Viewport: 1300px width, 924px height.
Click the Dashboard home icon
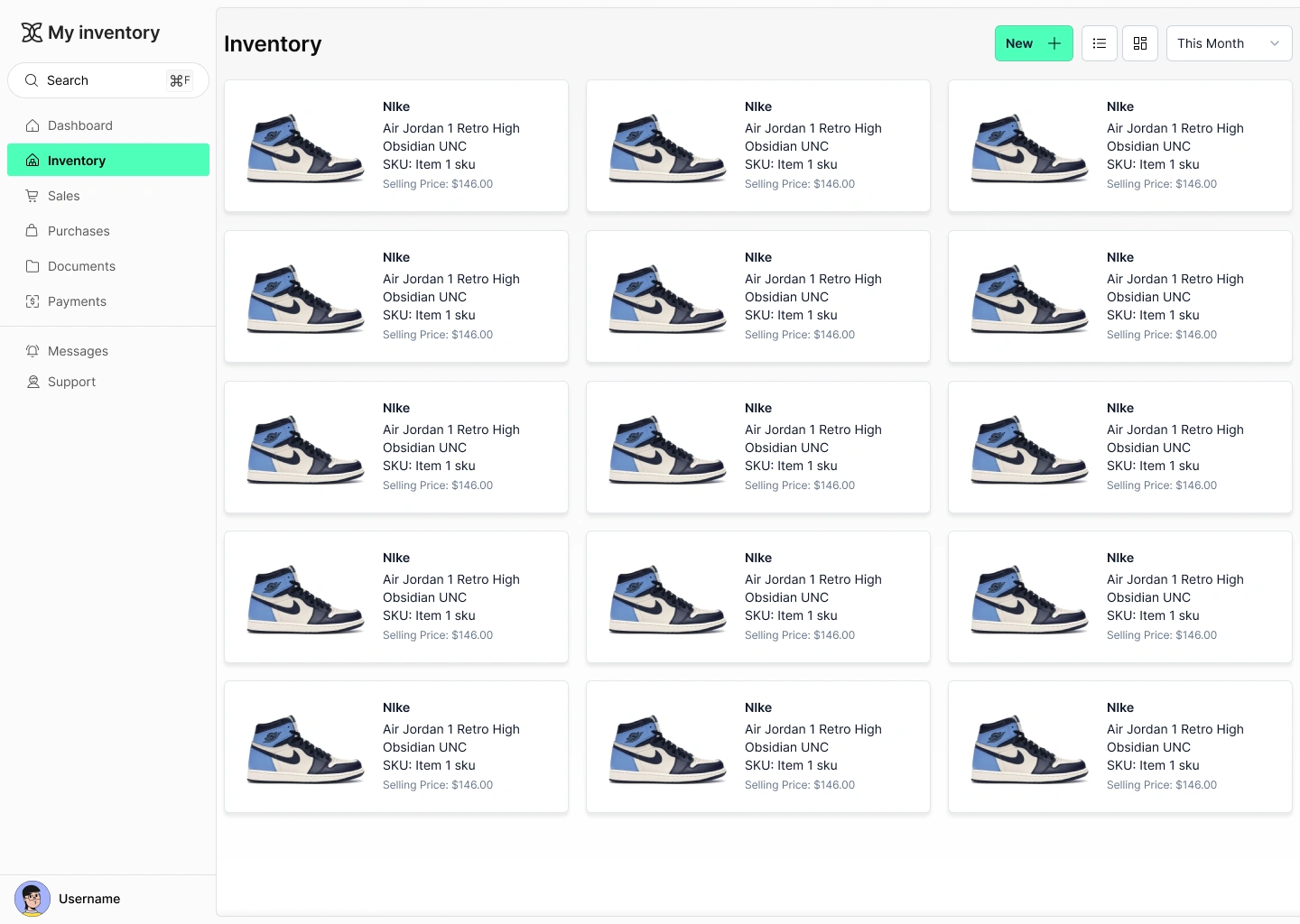click(x=32, y=125)
